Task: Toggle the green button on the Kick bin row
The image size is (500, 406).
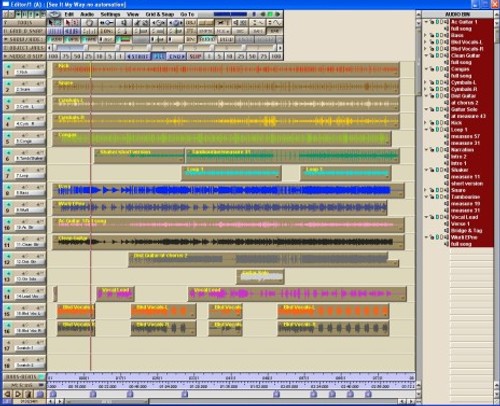Action: [437, 123]
